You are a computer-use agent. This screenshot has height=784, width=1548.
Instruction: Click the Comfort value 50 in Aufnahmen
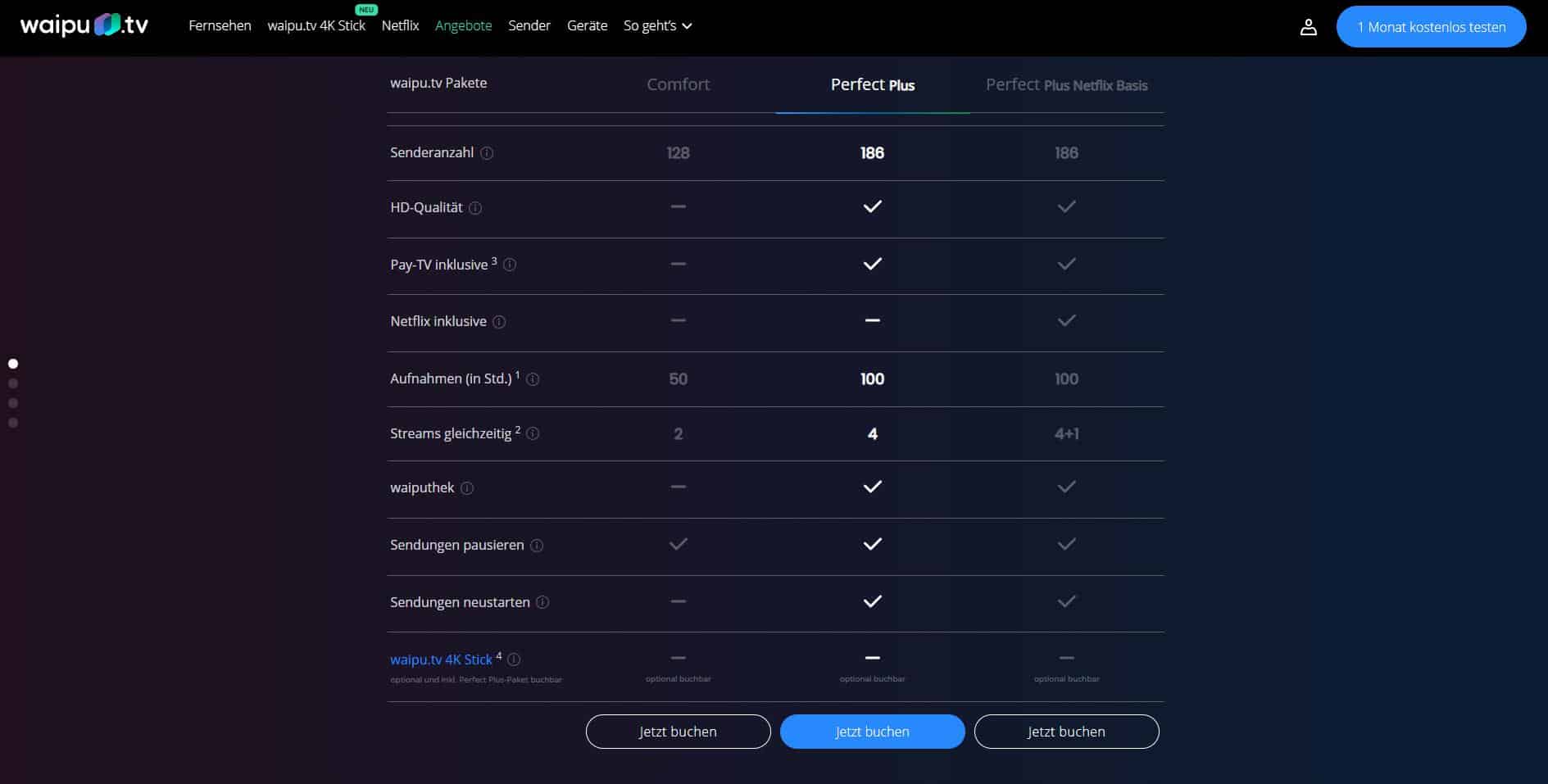tap(679, 379)
